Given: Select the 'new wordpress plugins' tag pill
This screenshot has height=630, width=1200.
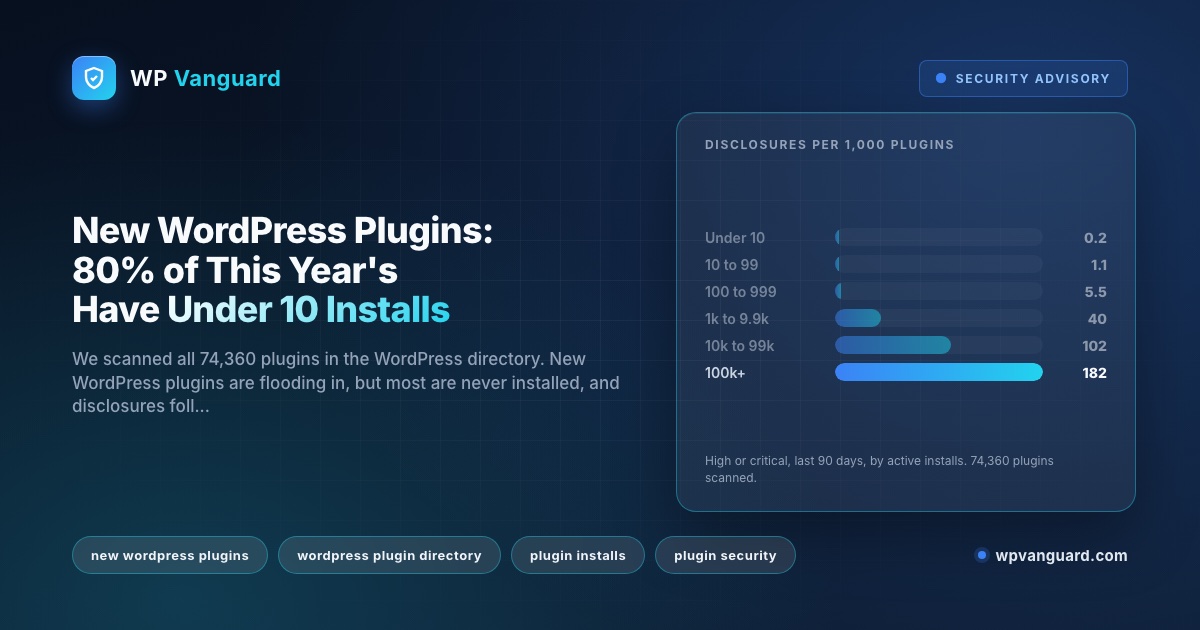Looking at the screenshot, I should click(170, 555).
